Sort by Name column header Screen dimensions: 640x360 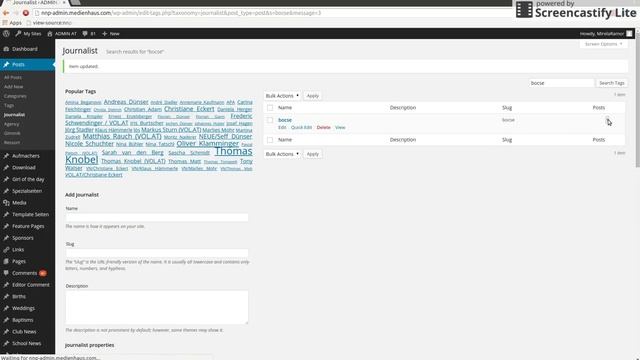tap(285, 108)
